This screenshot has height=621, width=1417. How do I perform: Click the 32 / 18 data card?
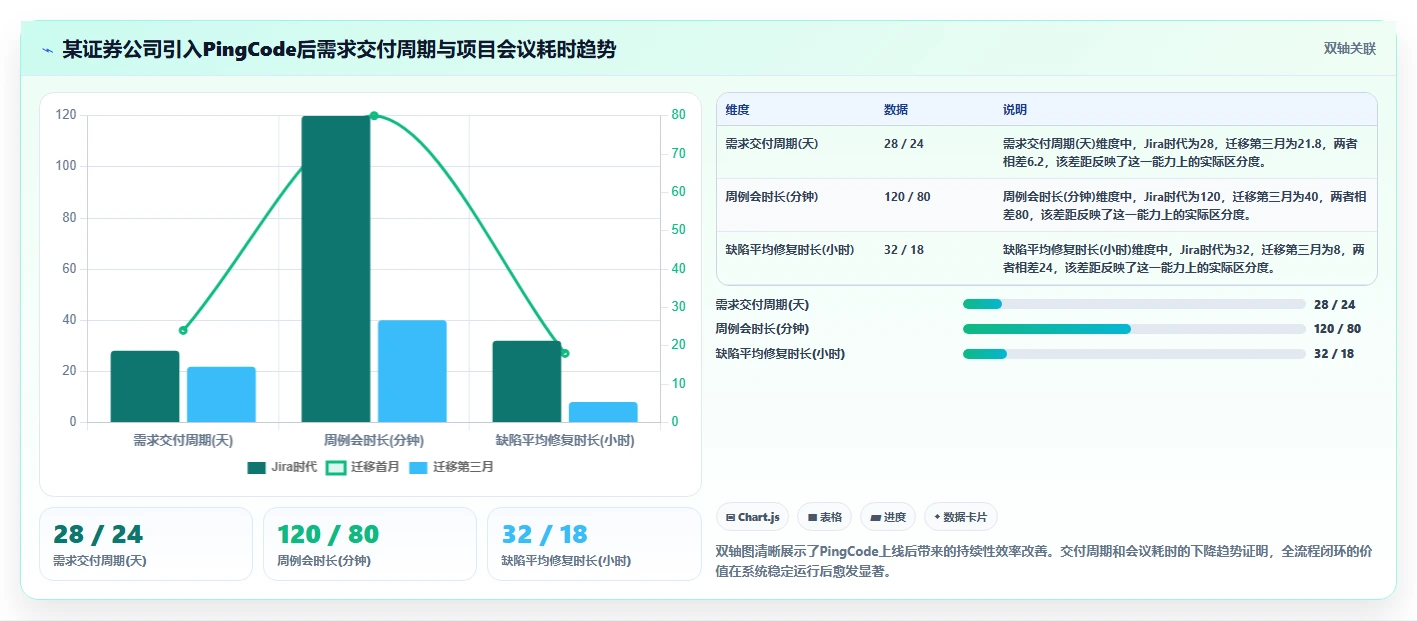coord(594,544)
